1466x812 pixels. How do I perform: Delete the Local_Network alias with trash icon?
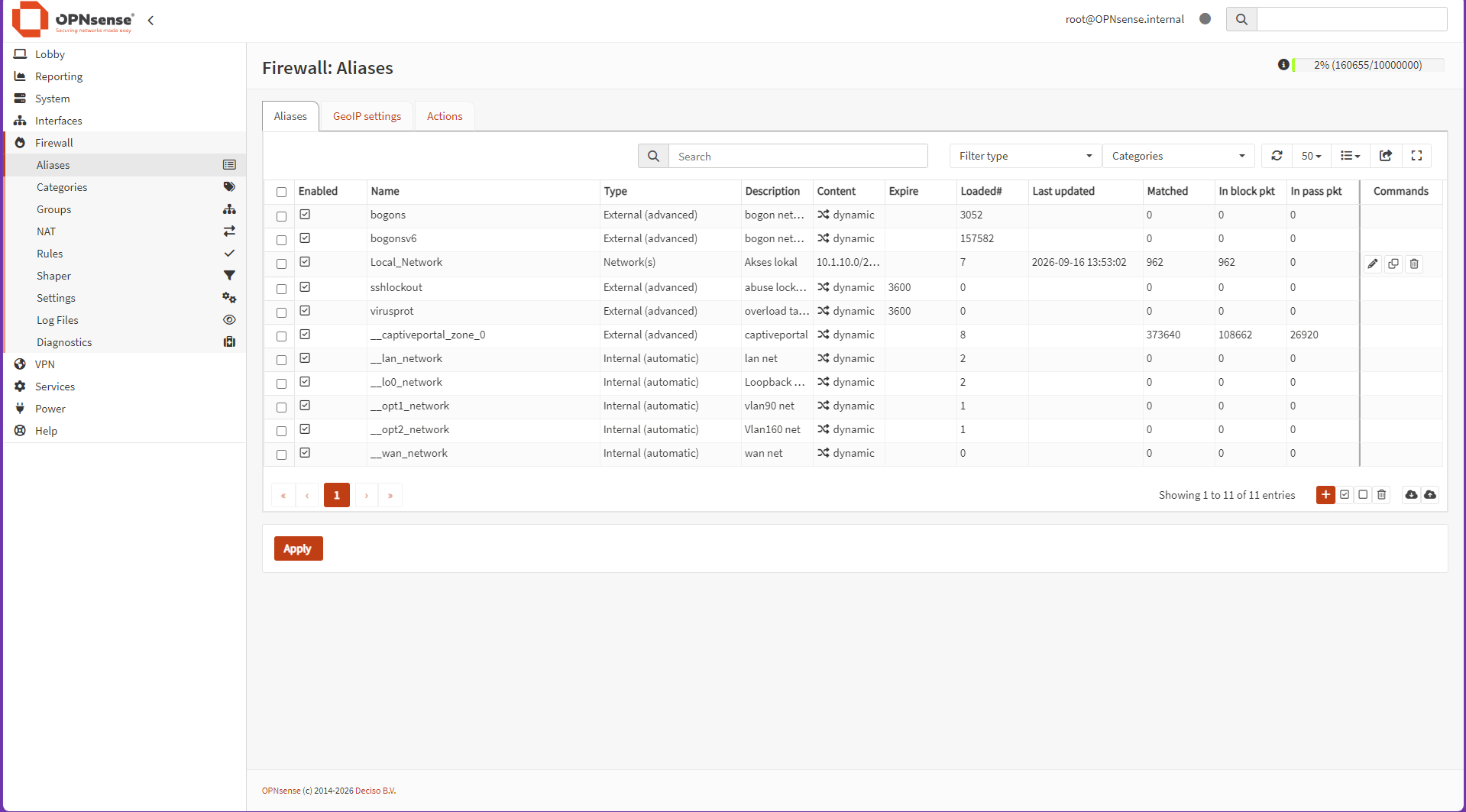(1414, 264)
